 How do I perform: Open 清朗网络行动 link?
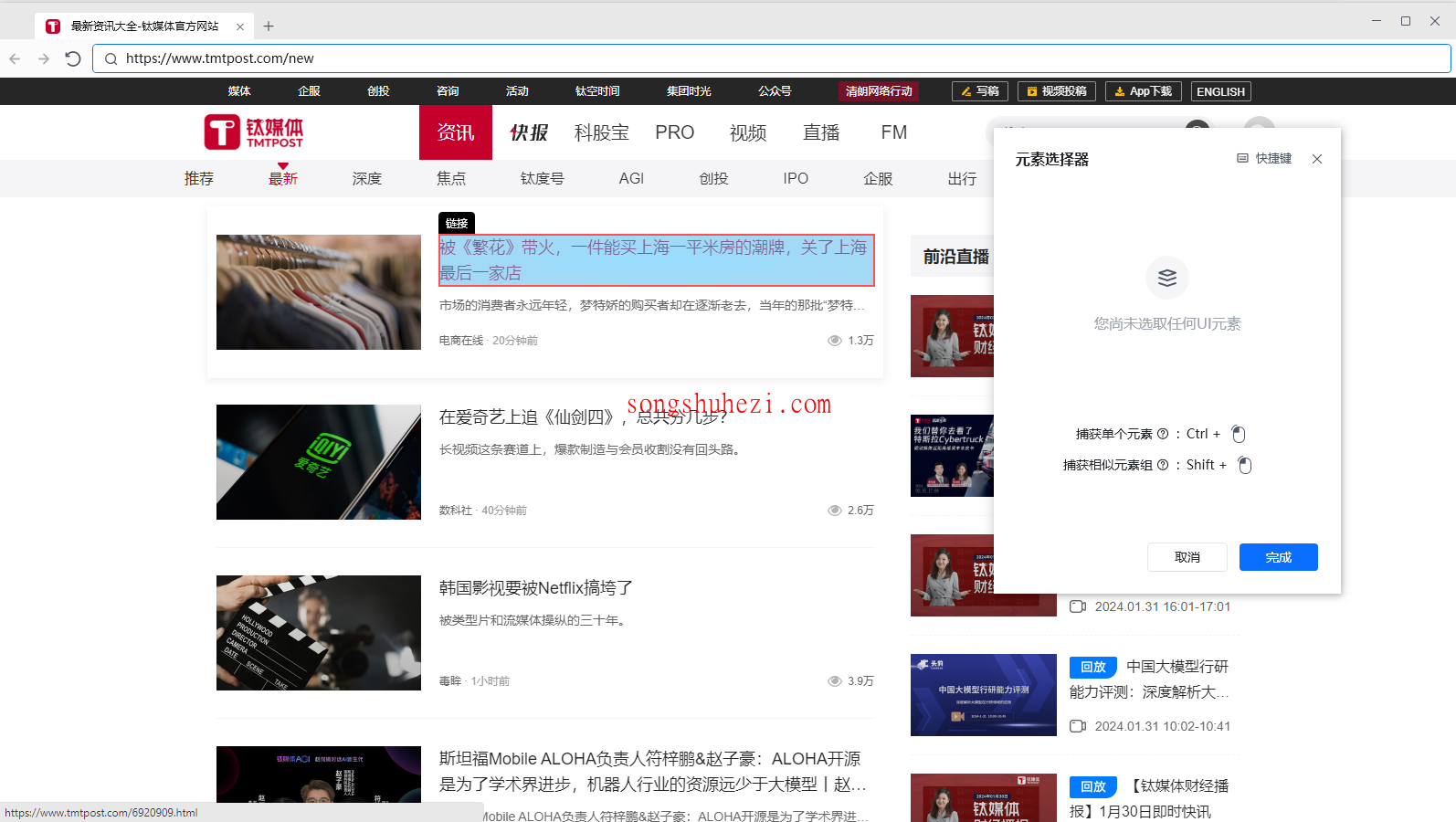(879, 91)
